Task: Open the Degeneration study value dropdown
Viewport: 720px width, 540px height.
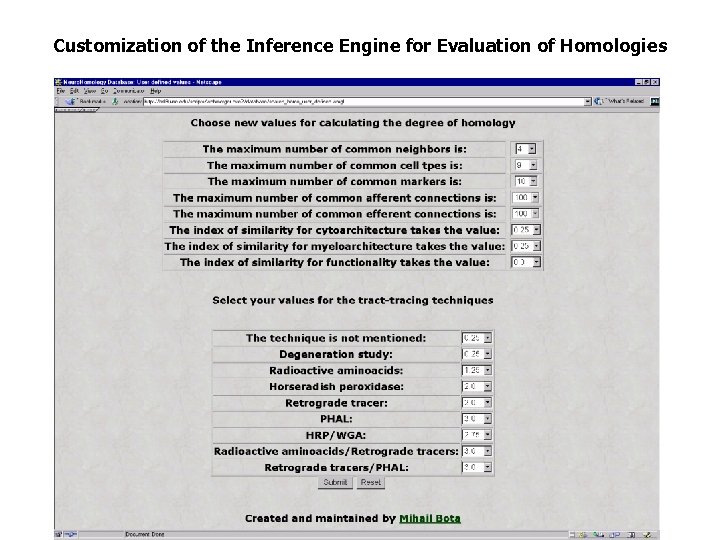Action: [477, 354]
